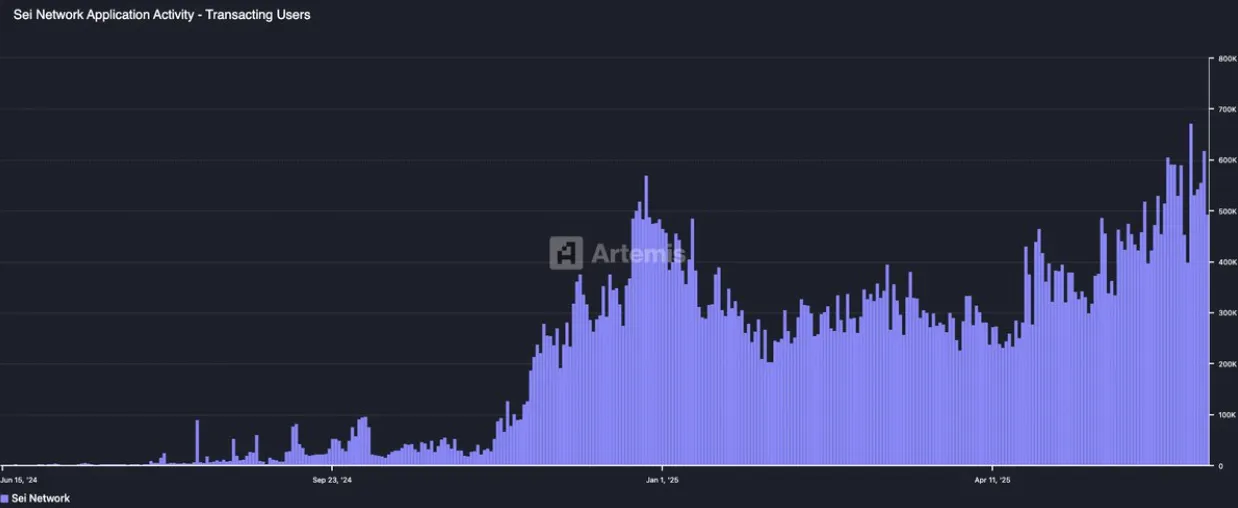Select the 500K y-axis label

1227,211
